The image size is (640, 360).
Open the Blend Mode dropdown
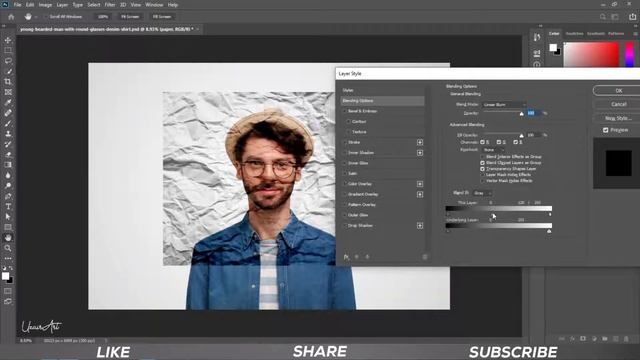tap(504, 104)
